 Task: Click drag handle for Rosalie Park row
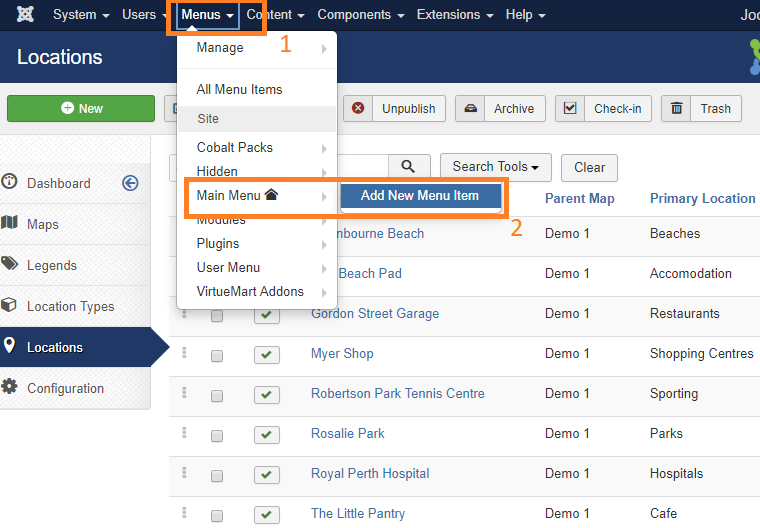[184, 432]
